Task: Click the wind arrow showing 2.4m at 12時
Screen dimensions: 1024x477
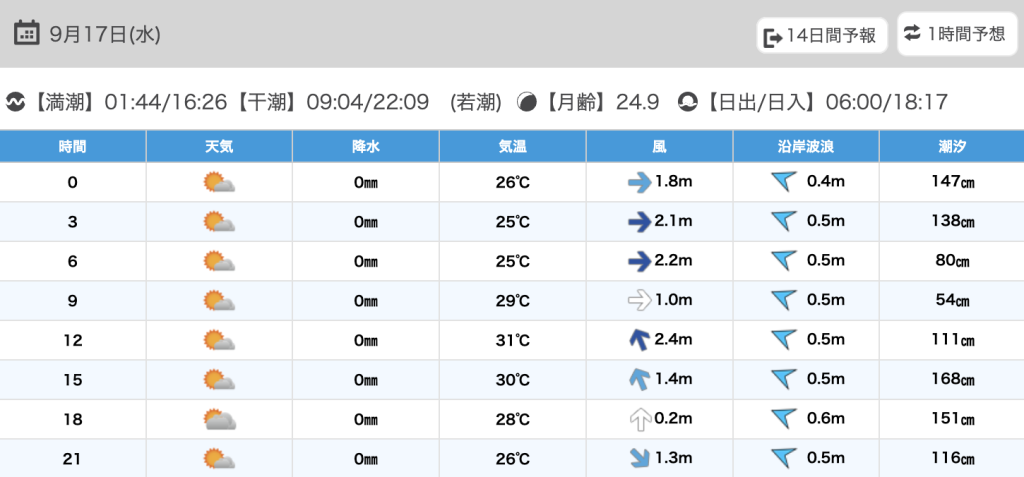Action: pyautogui.click(x=637, y=340)
